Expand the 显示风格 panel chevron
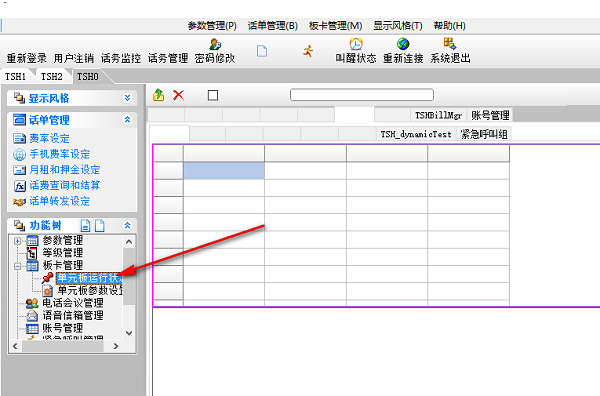600x396 pixels. pos(127,98)
